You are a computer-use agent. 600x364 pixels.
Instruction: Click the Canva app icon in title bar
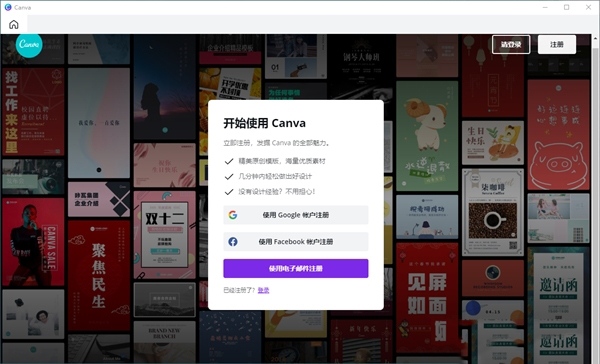[8, 7]
